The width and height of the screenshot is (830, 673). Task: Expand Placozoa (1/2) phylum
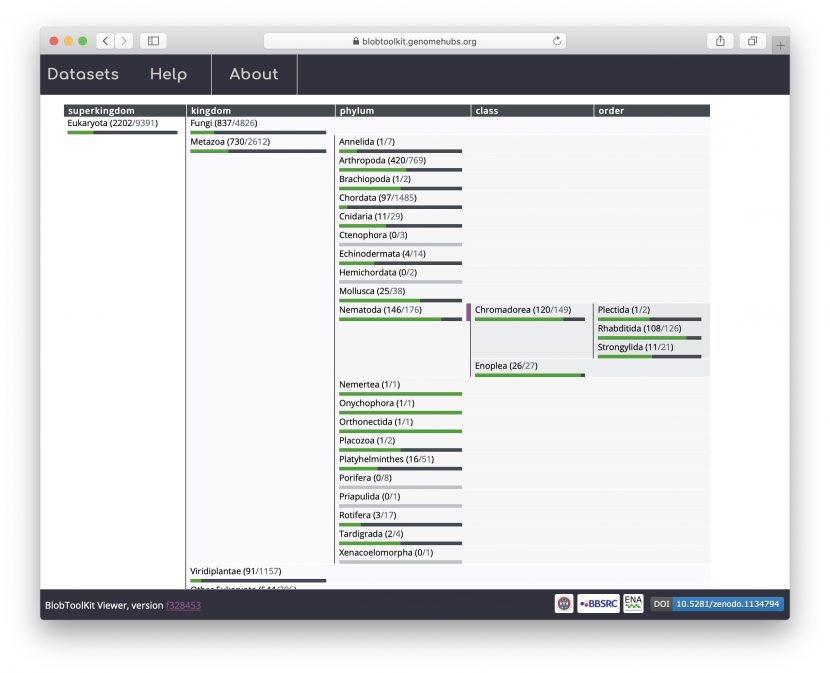(367, 441)
